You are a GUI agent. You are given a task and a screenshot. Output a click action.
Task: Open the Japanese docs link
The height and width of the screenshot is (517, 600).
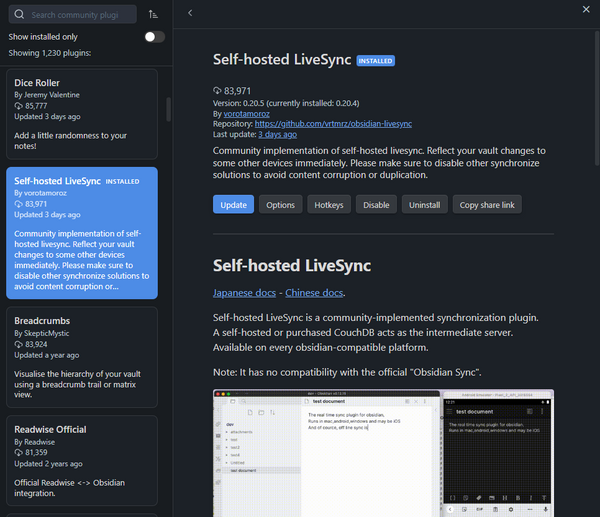point(244,293)
